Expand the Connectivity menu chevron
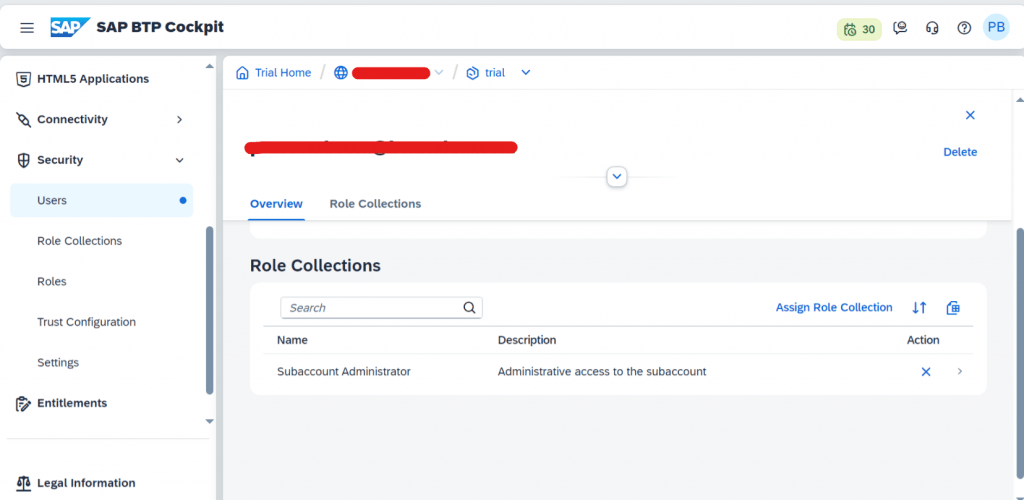1024x500 pixels. pos(180,119)
